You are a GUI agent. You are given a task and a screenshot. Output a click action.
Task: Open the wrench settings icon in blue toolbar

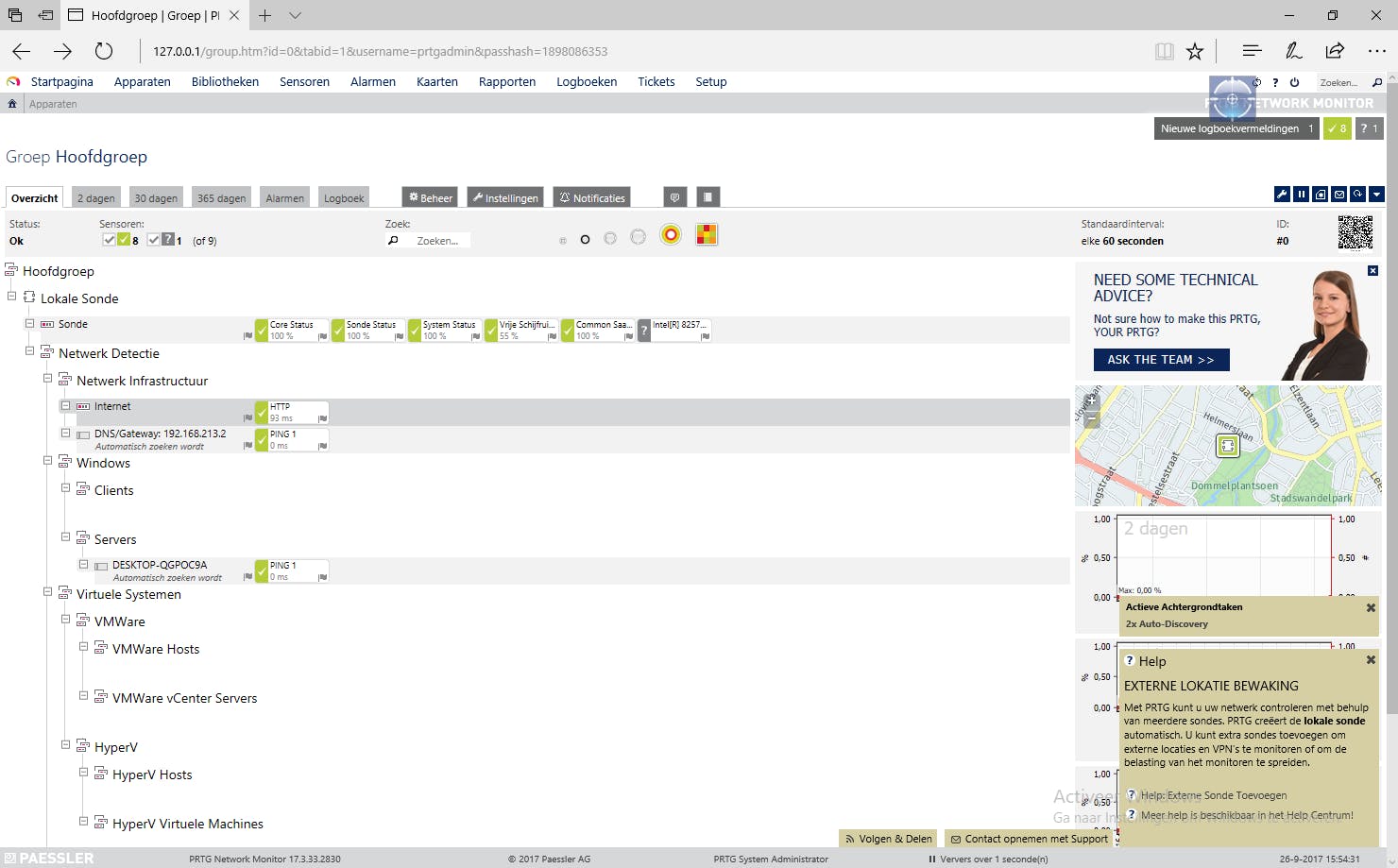coord(1282,195)
